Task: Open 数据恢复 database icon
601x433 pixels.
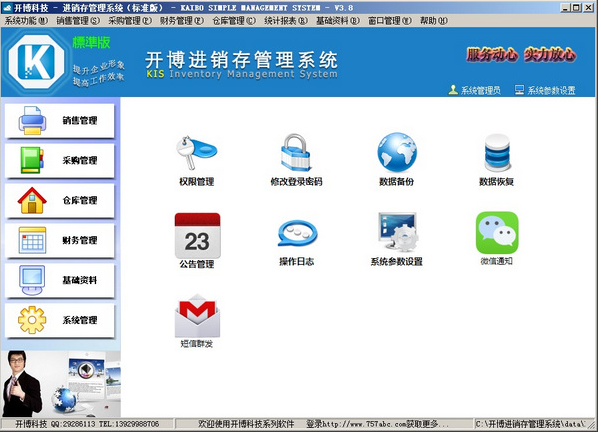Action: pos(497,153)
